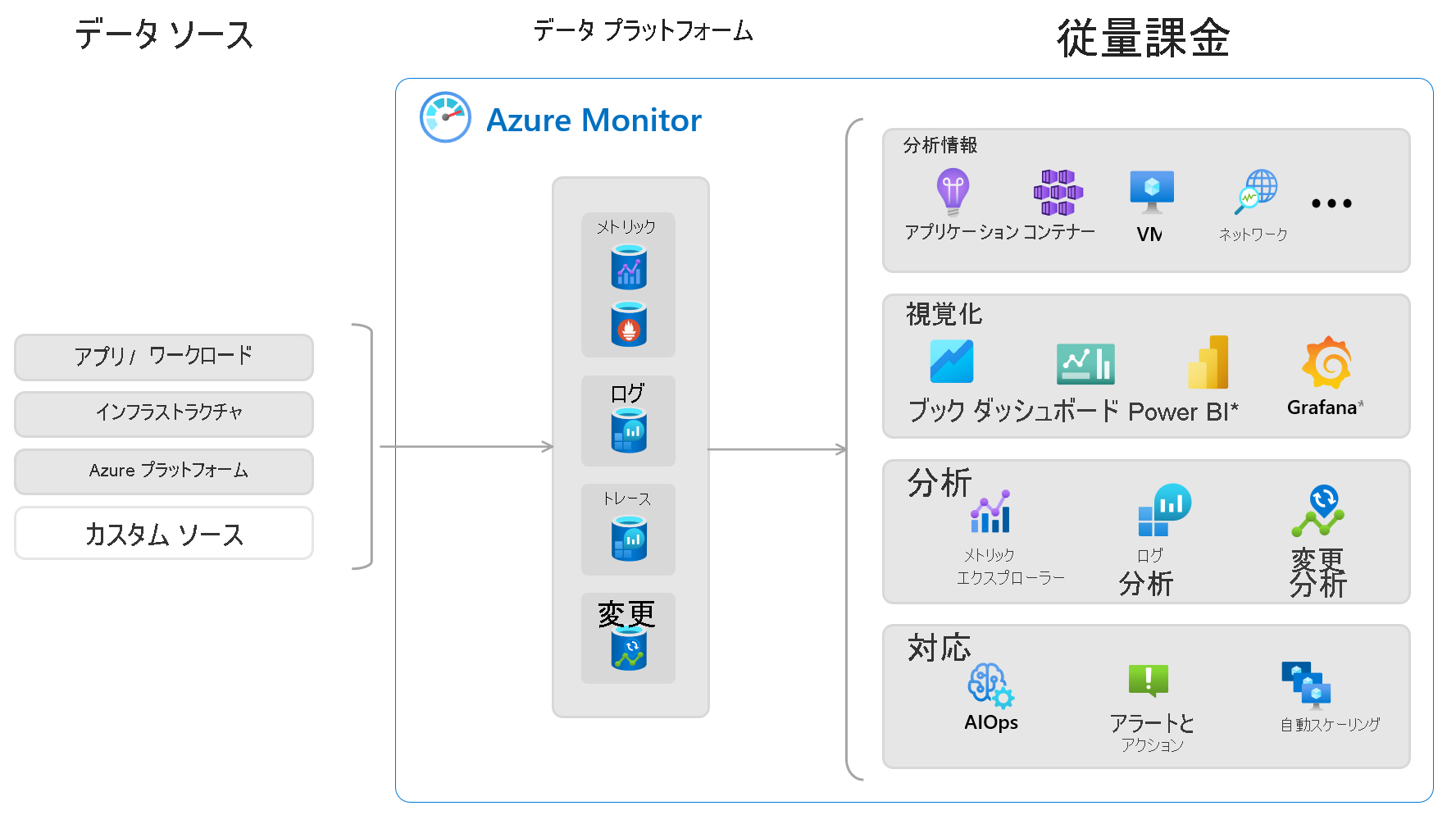Click the Grafana orange swirl icon

pos(1326,362)
